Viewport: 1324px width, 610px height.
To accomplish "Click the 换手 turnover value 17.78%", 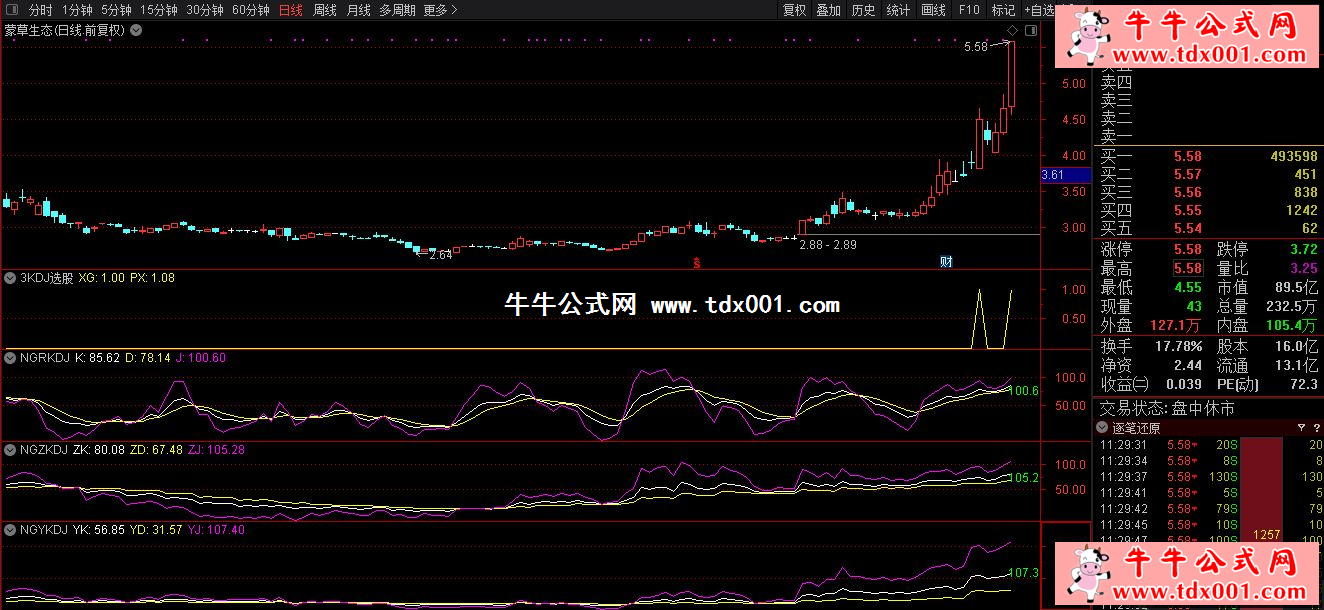I will [x=1180, y=346].
